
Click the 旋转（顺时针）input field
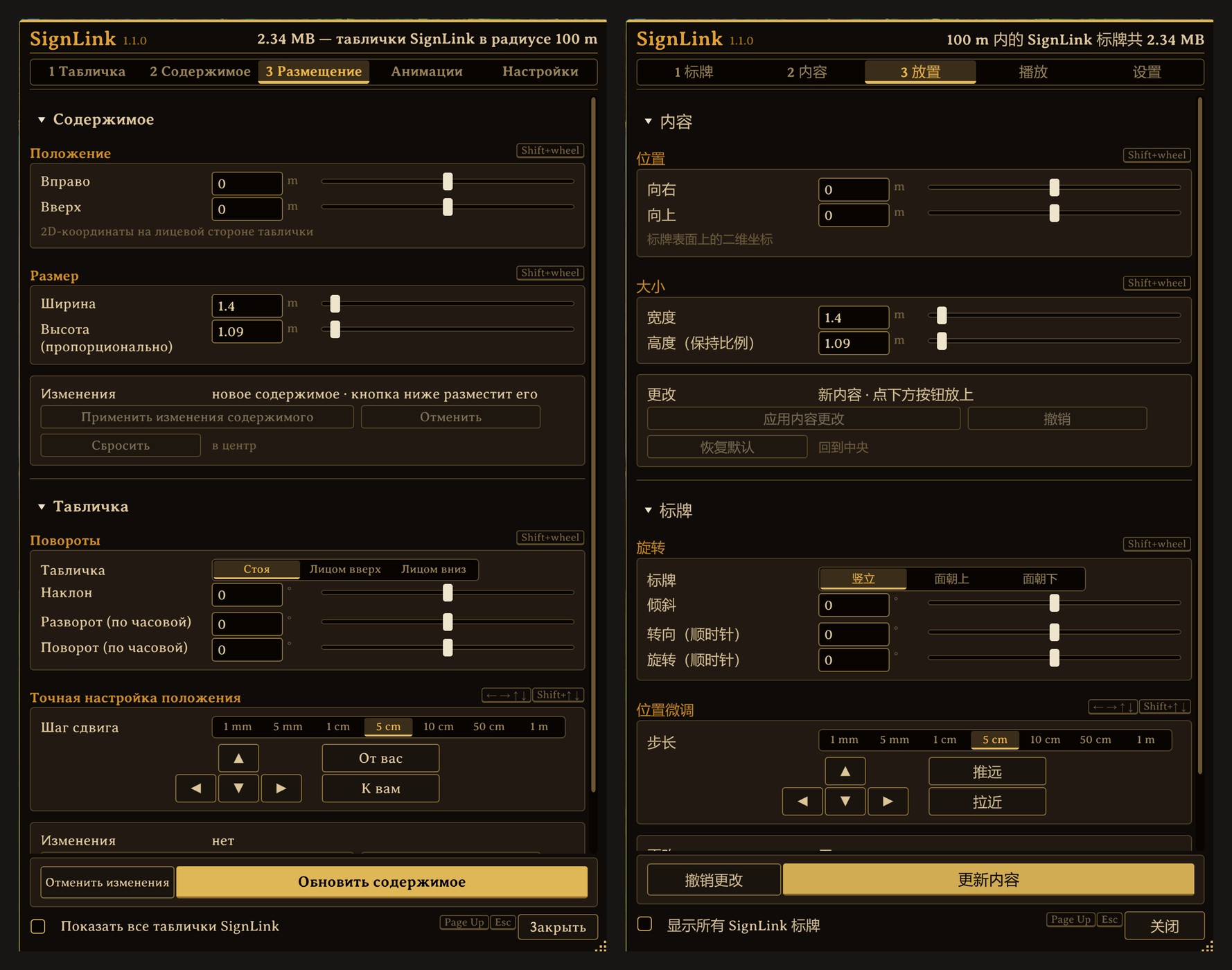854,660
